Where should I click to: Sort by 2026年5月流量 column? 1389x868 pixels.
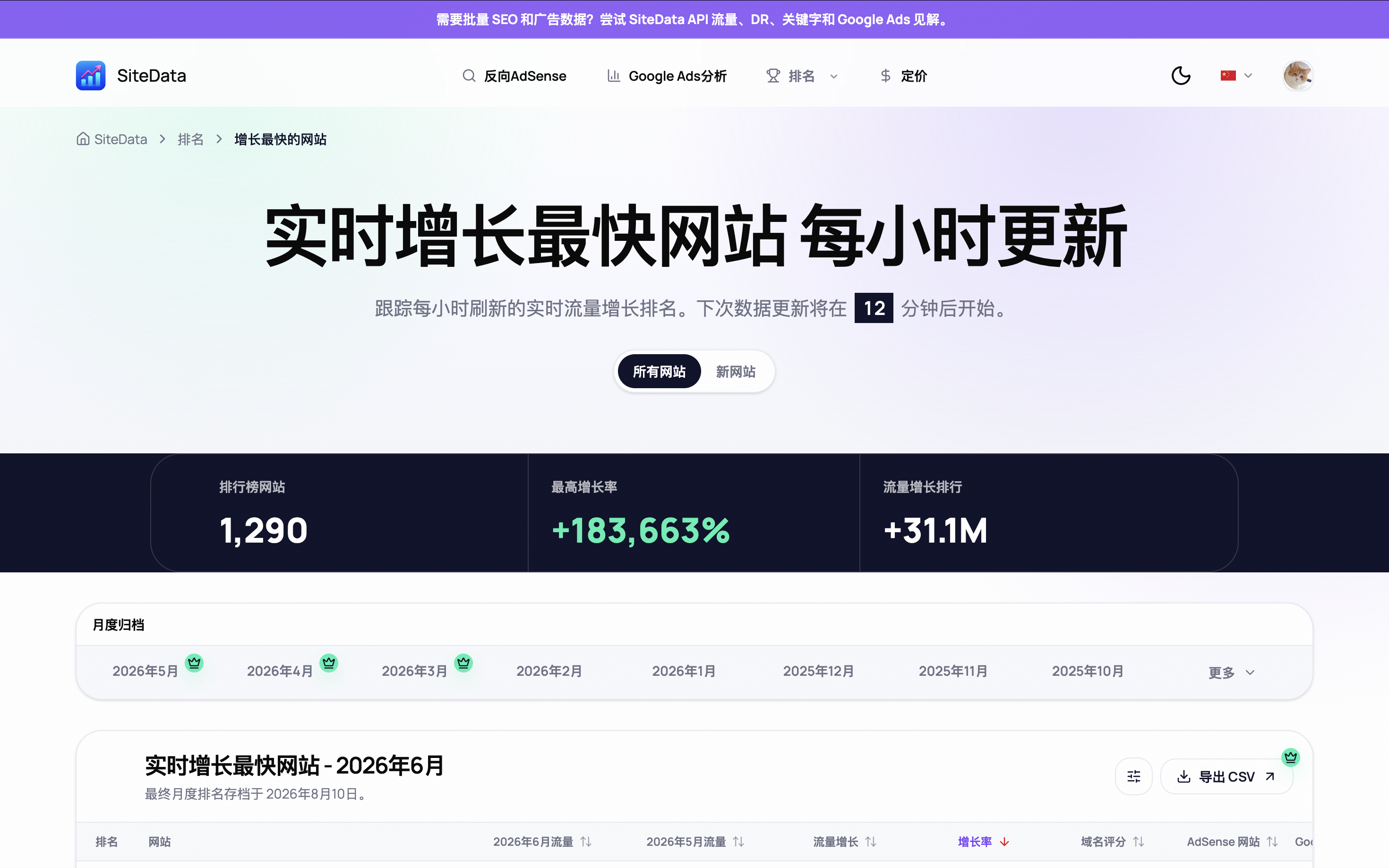[x=695, y=842]
